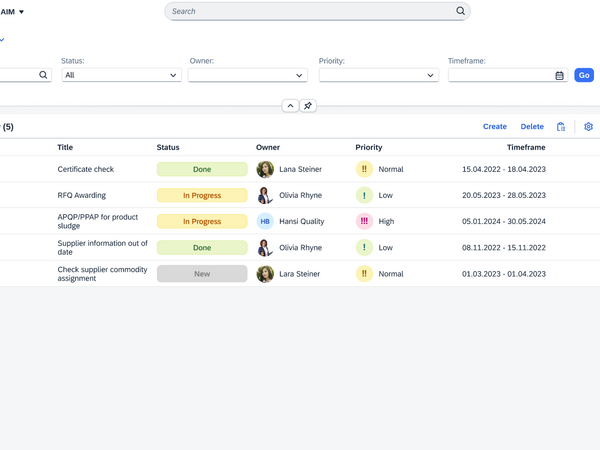Click Lana Steiner's avatar photo
Screen dimensions: 600x450
265,170
